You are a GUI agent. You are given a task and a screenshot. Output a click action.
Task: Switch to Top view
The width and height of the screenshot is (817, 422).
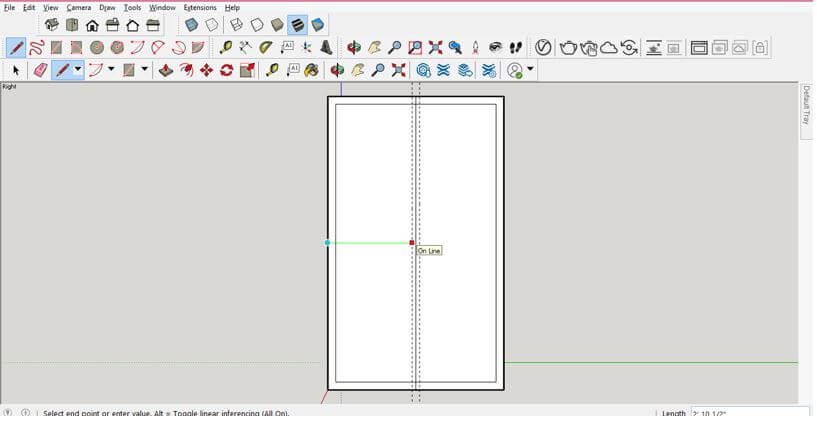click(72, 24)
